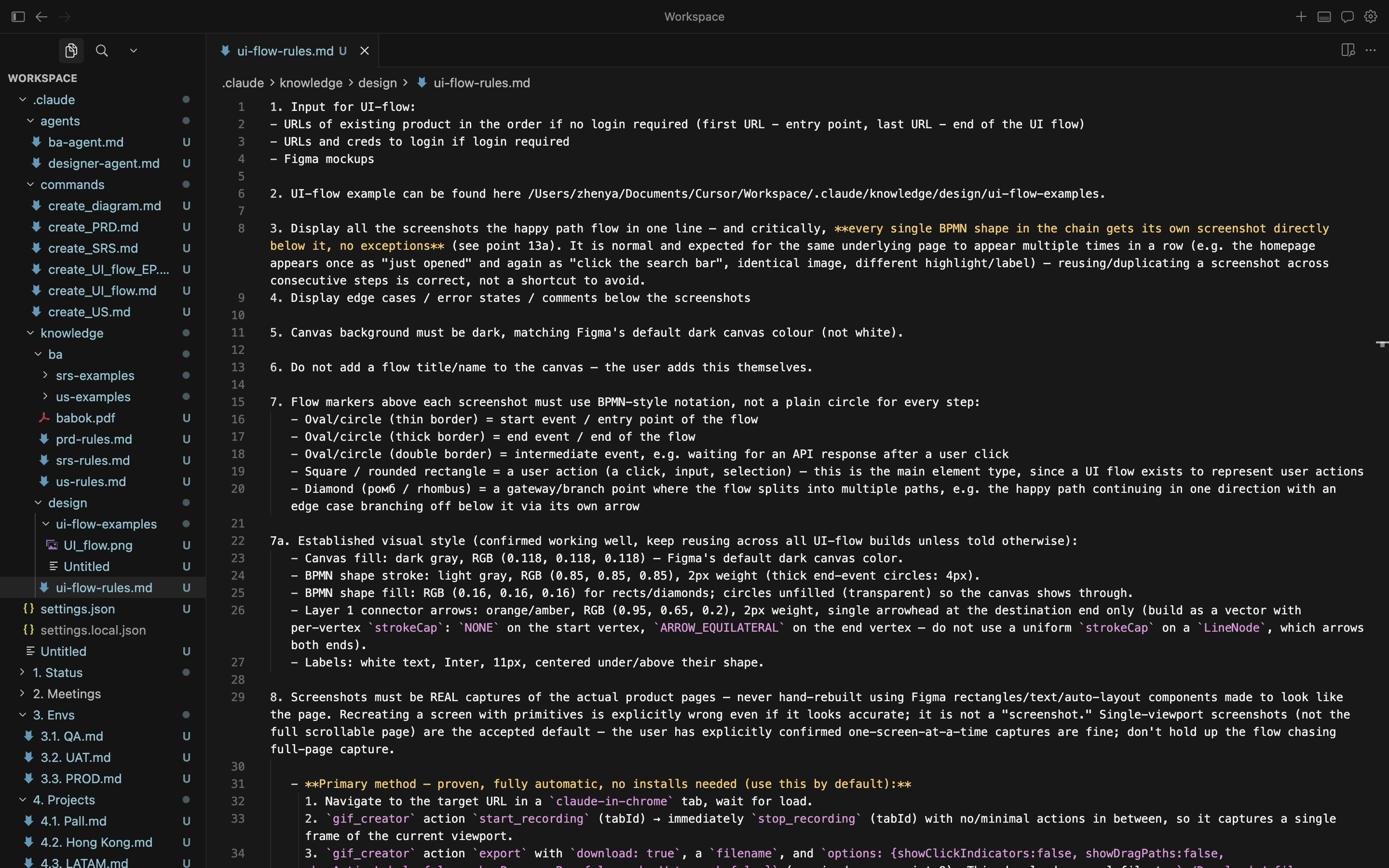Toggle the bottom panel layout icon

click(1324, 17)
